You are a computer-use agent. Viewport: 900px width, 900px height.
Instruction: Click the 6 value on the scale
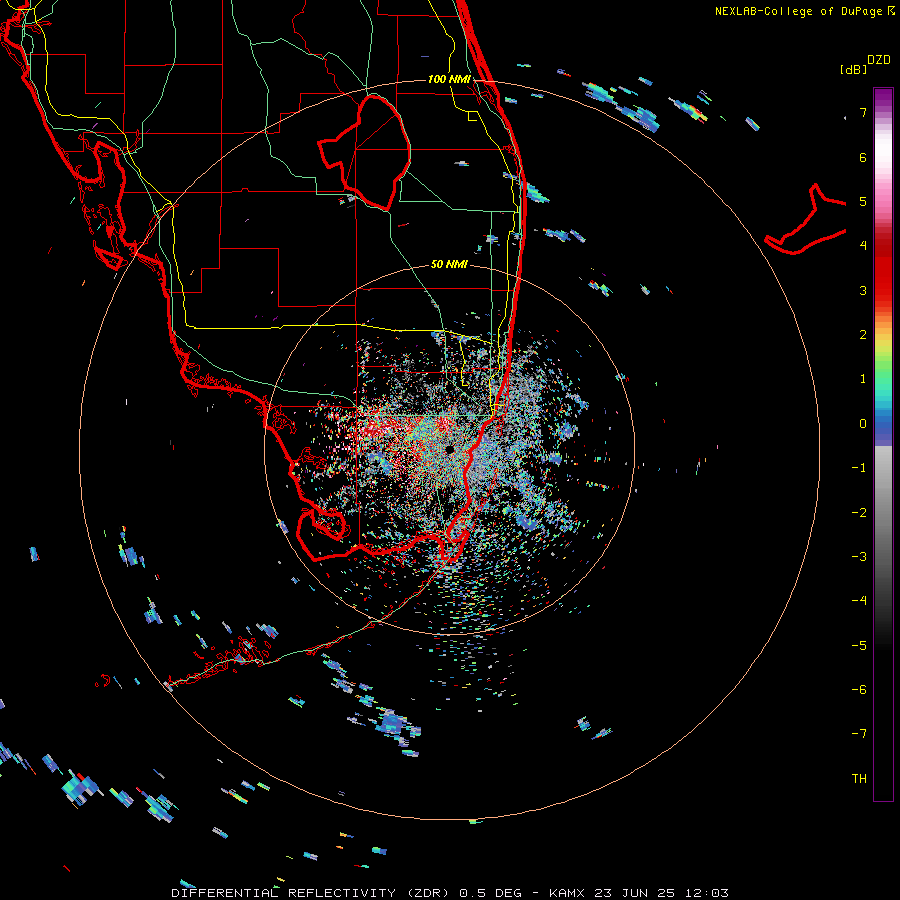click(863, 157)
